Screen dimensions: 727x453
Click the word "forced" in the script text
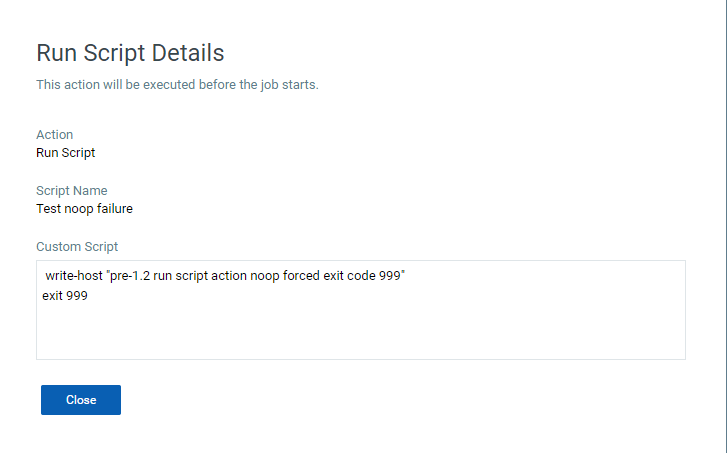coord(301,275)
